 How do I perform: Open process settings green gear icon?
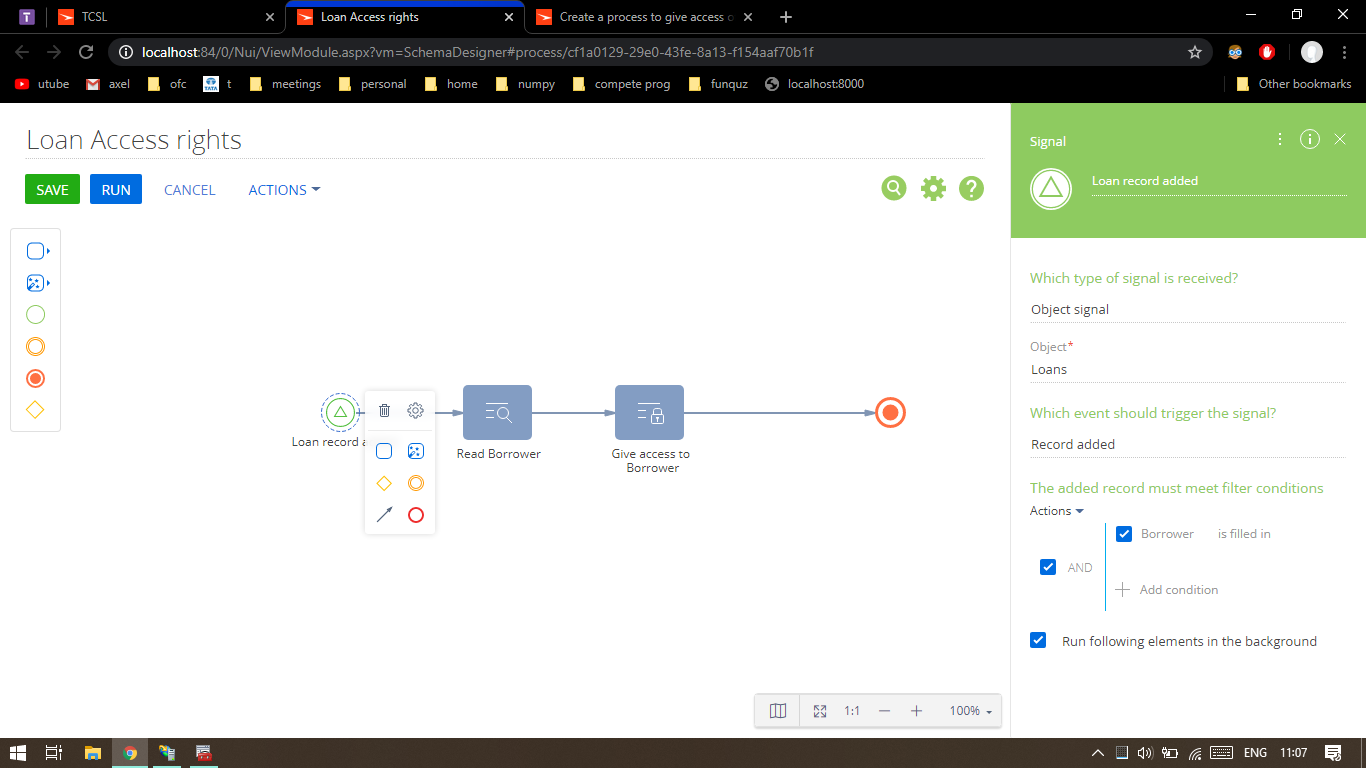click(x=933, y=188)
